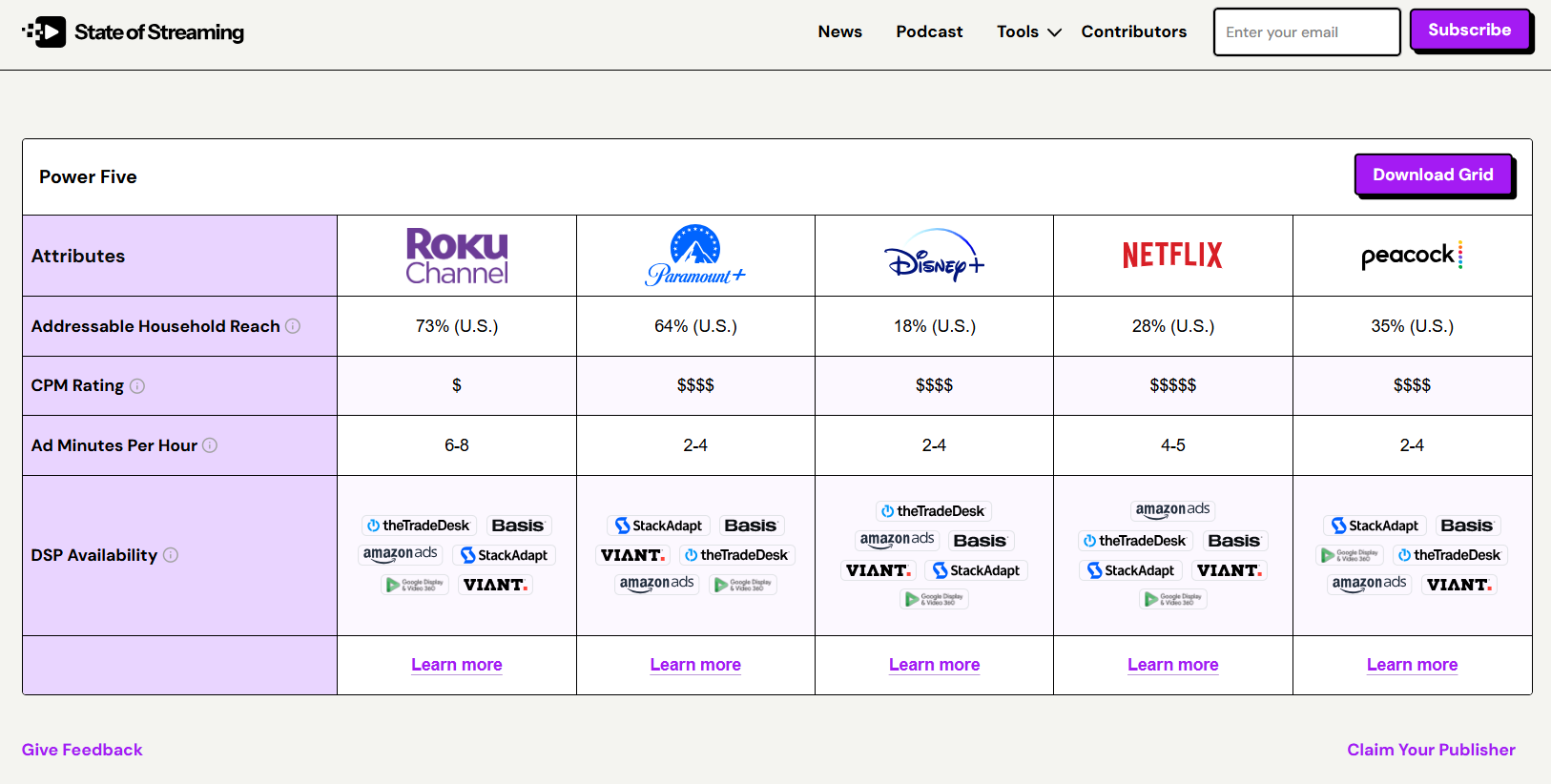Click VIANT badge in Peacock column

click(x=1460, y=585)
